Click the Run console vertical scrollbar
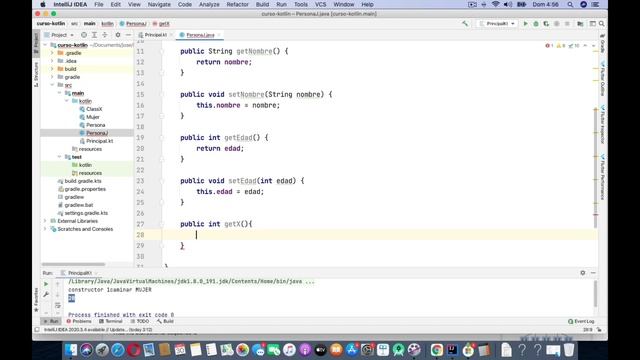Screen dimensions: 640x360 click(x=596, y=293)
